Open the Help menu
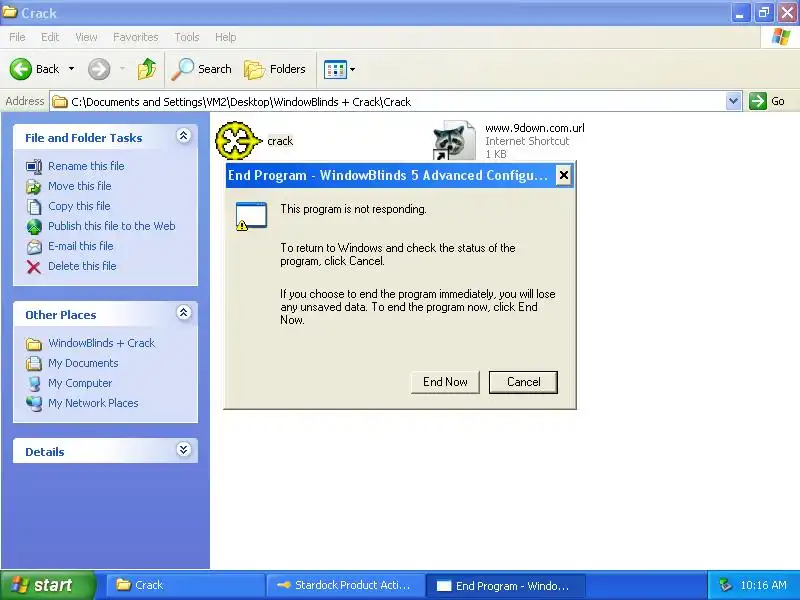800x600 pixels. coord(225,37)
